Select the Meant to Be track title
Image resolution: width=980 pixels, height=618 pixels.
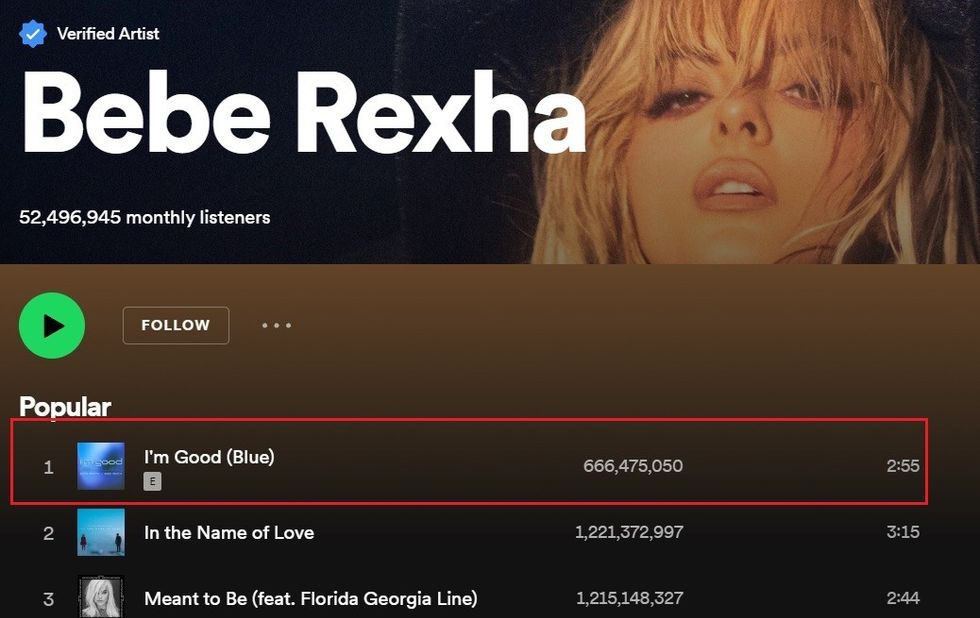pyautogui.click(x=310, y=599)
